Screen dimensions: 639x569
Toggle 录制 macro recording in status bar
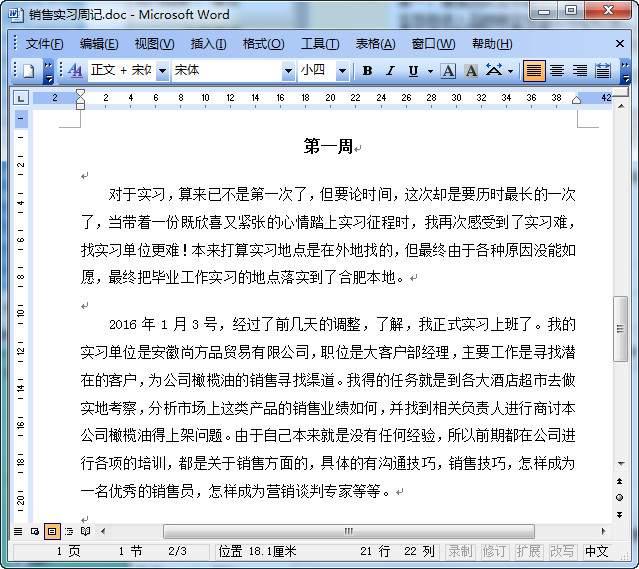click(x=460, y=551)
